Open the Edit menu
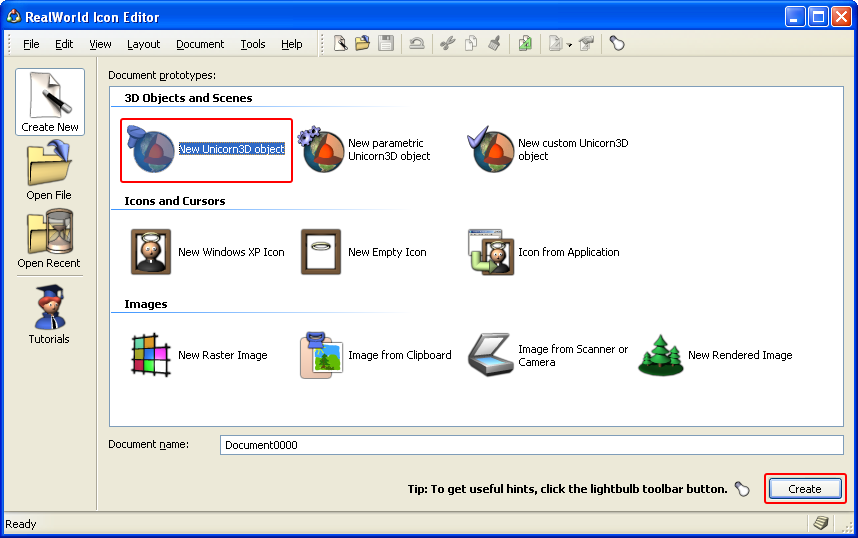 point(64,44)
